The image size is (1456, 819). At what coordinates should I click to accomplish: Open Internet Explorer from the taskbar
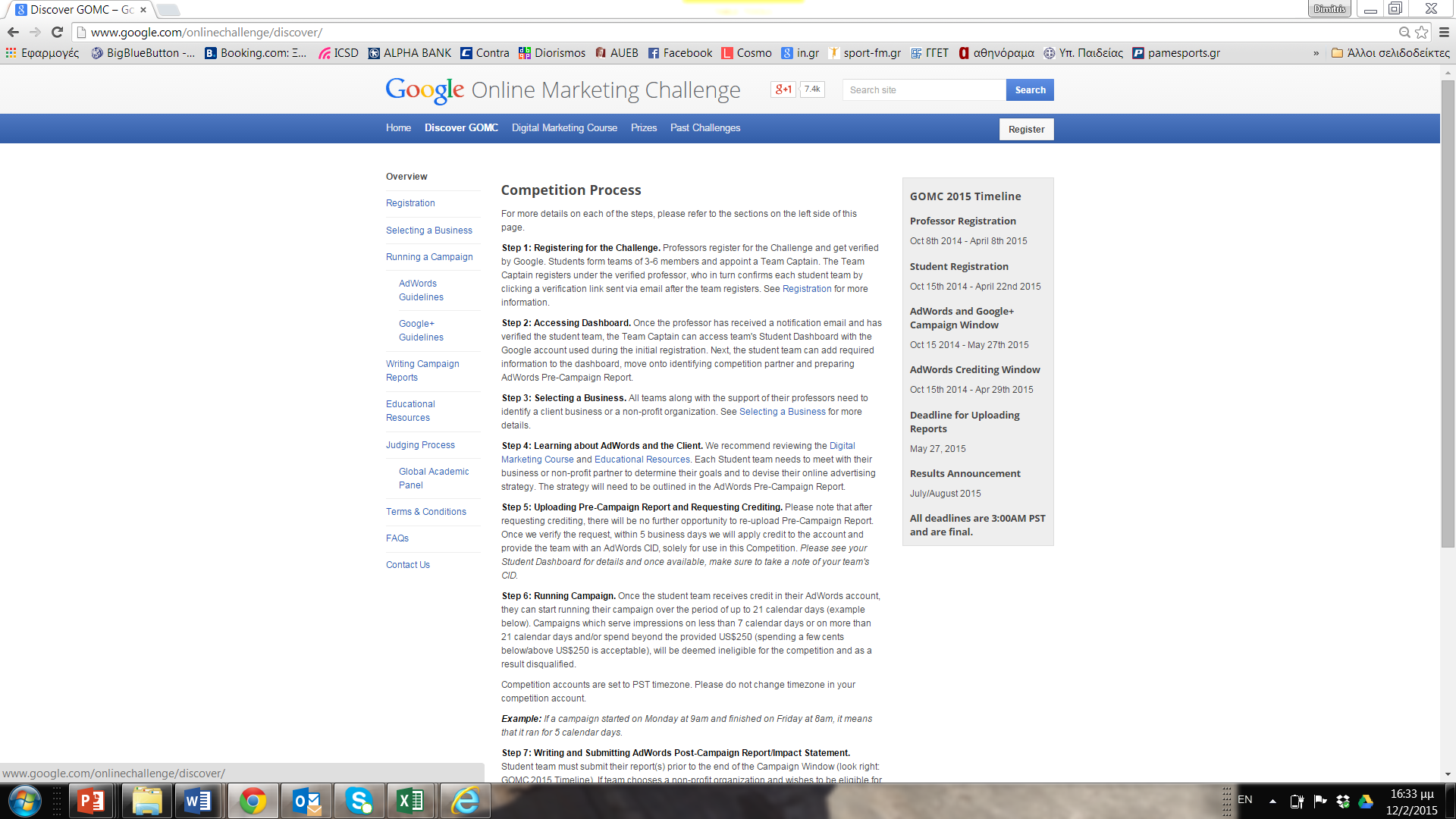[x=465, y=801]
